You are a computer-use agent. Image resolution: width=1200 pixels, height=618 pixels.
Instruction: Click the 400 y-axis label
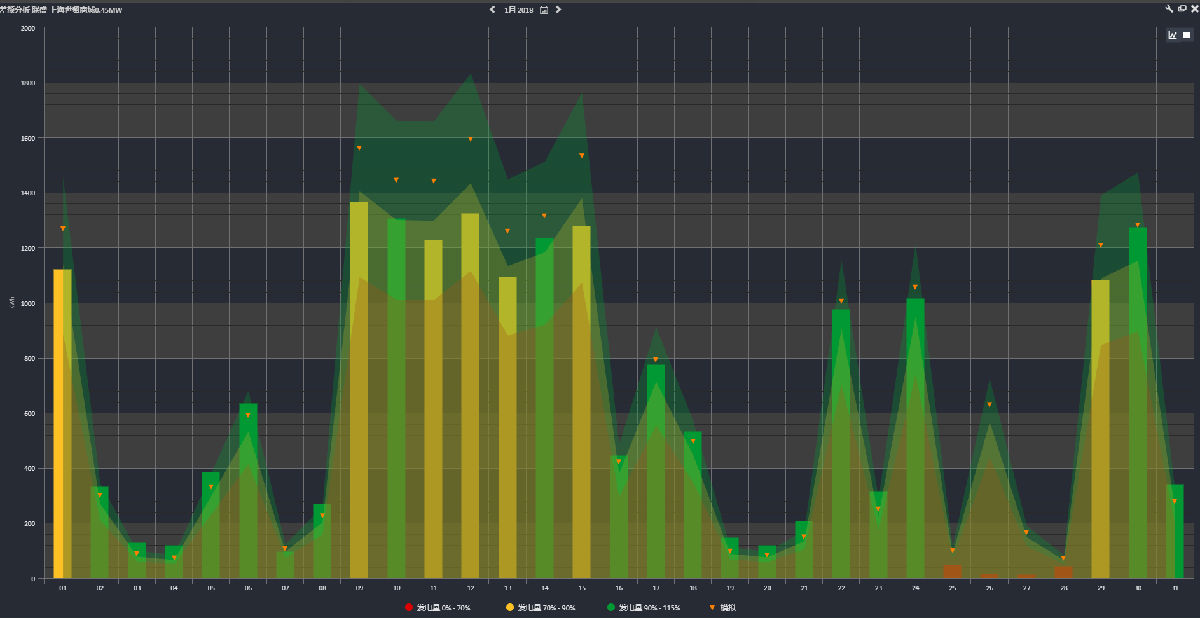click(30, 468)
